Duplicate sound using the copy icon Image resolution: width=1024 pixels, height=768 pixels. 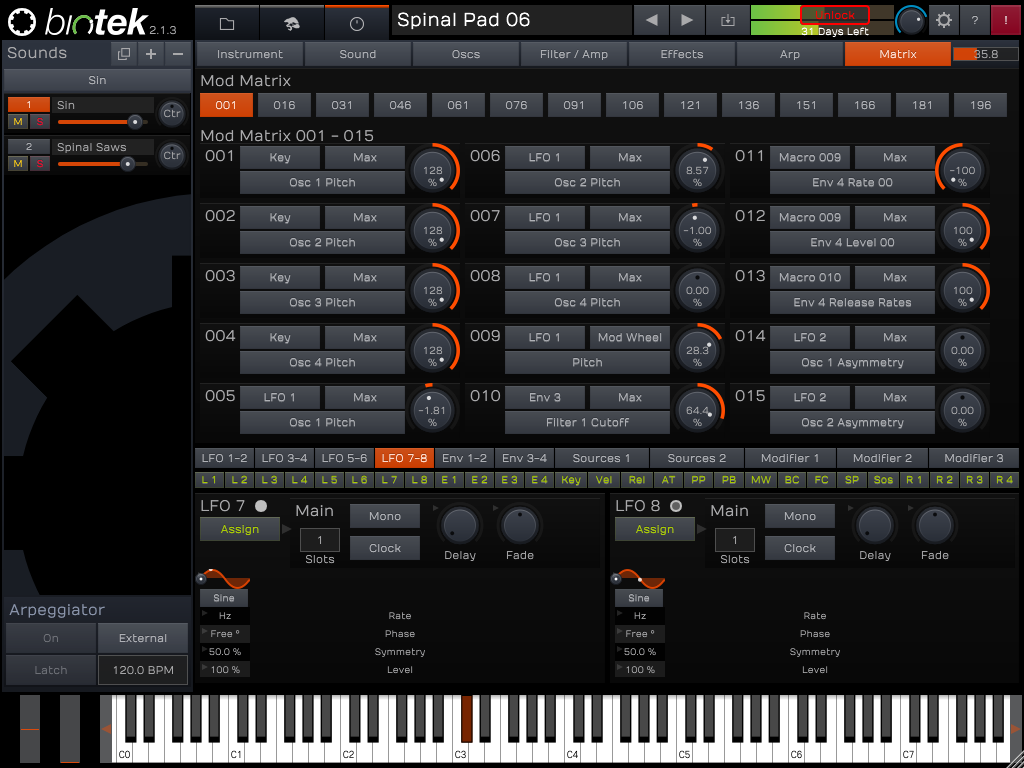[123, 54]
